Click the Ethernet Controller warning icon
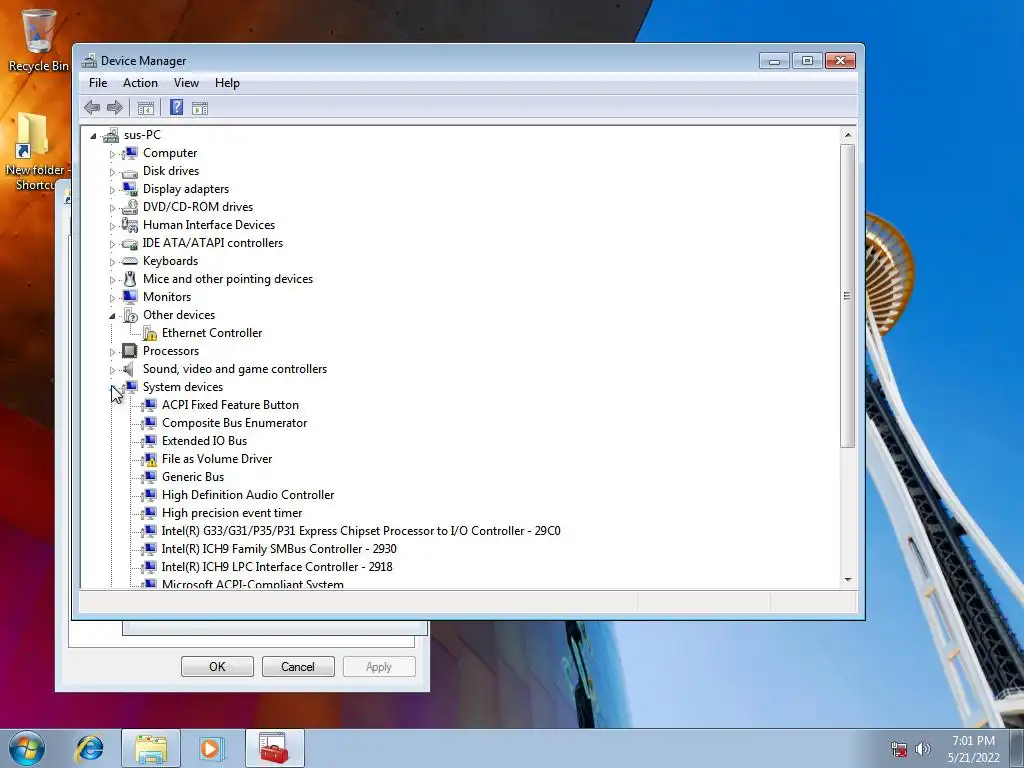The width and height of the screenshot is (1024, 768). [x=150, y=333]
